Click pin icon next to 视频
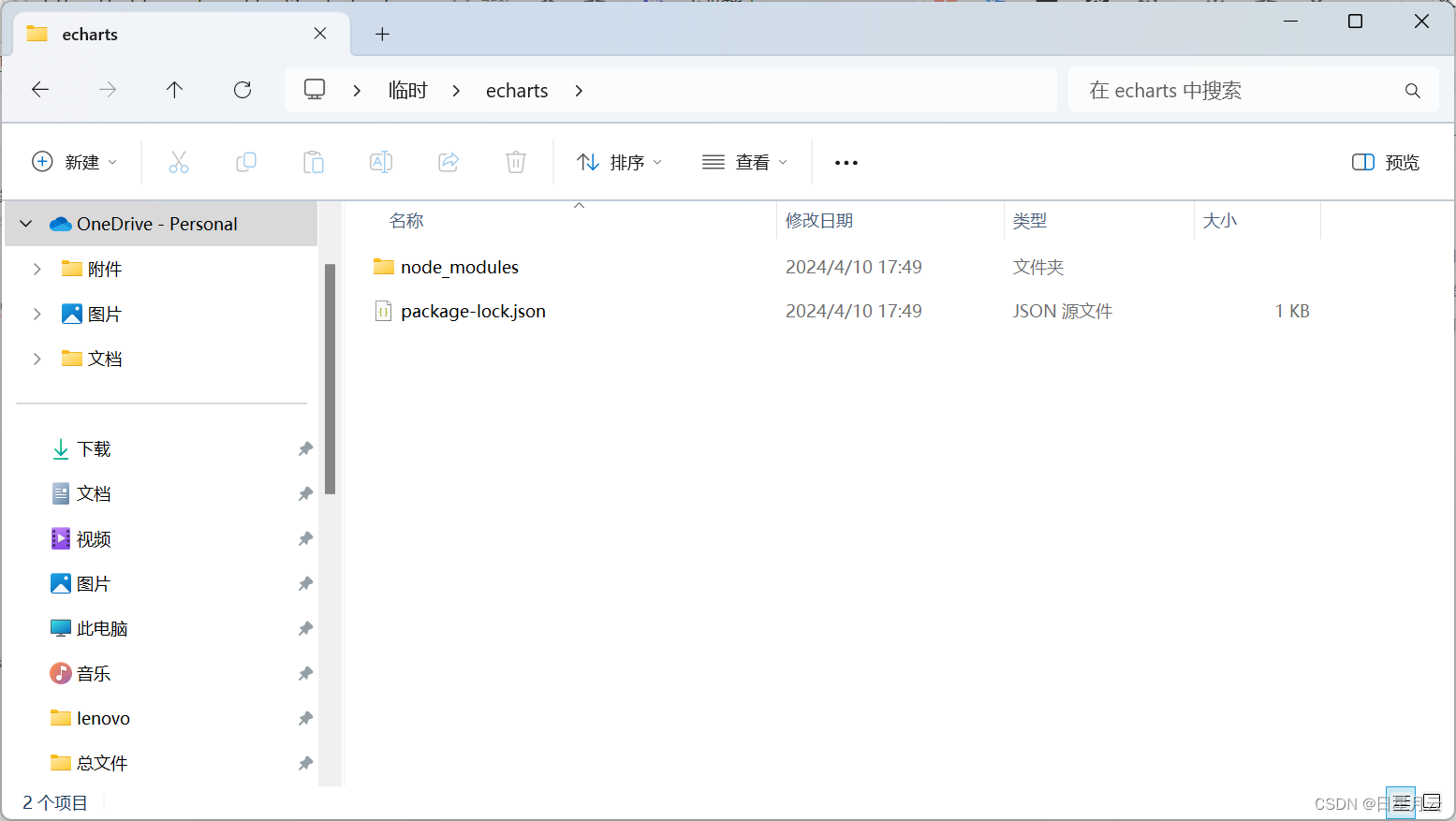The width and height of the screenshot is (1456, 821). (x=305, y=539)
